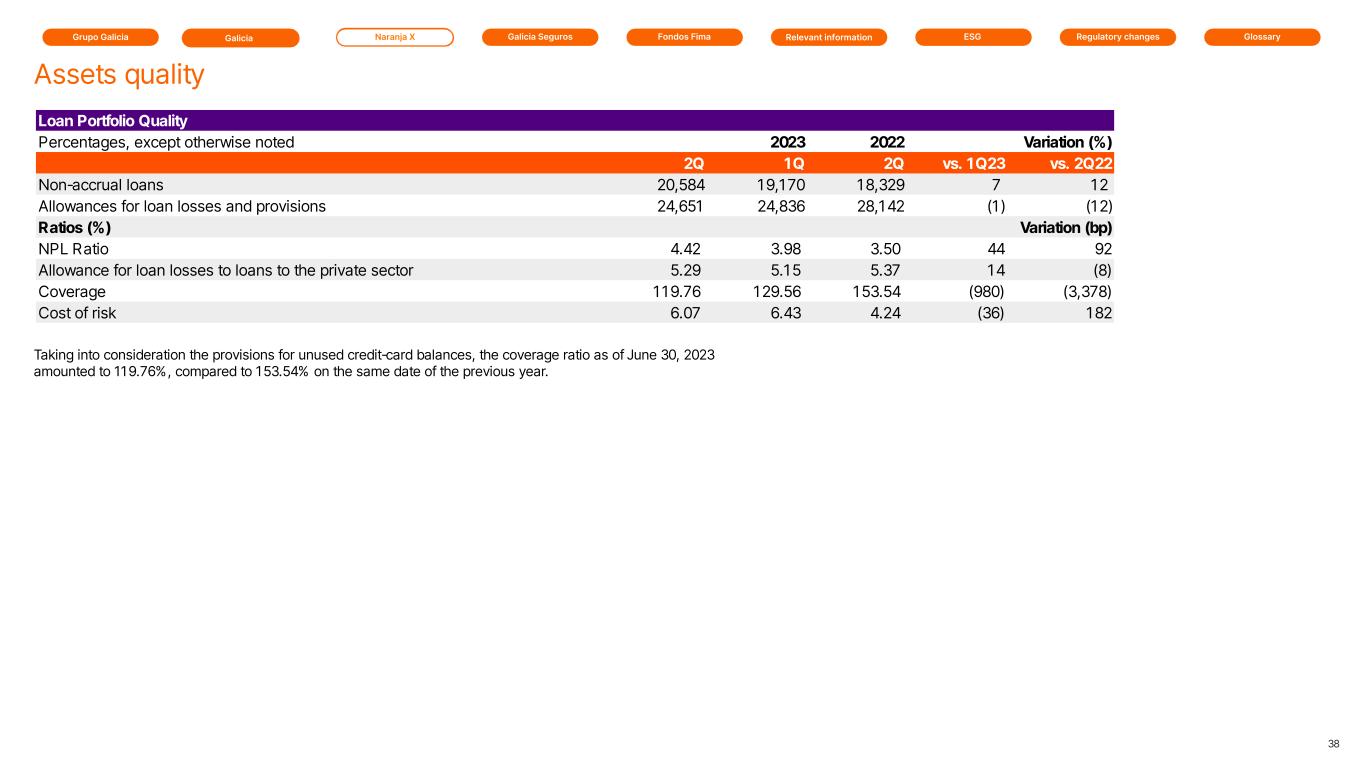Open the Grupo Galicia navigation tab
1365x768 pixels.
[100, 37]
